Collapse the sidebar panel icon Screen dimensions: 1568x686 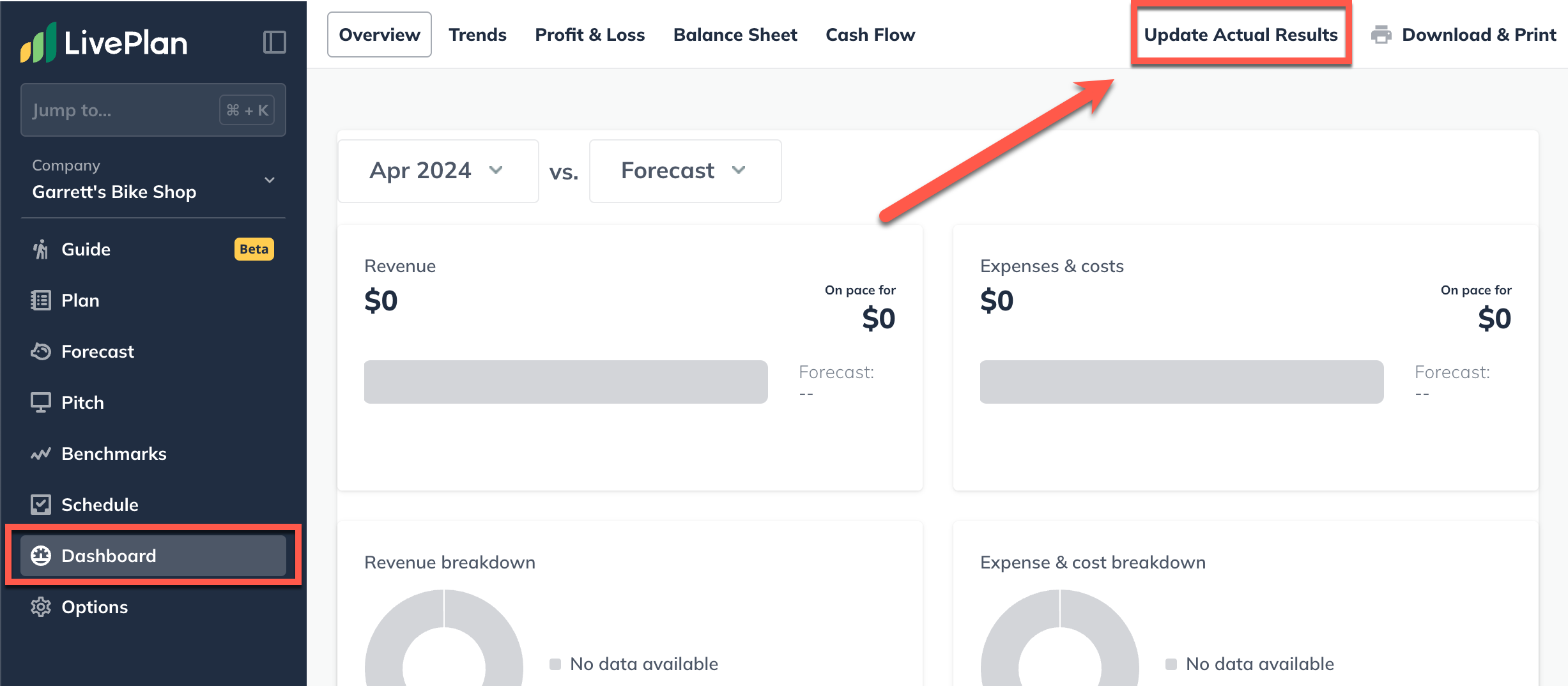pyautogui.click(x=274, y=42)
